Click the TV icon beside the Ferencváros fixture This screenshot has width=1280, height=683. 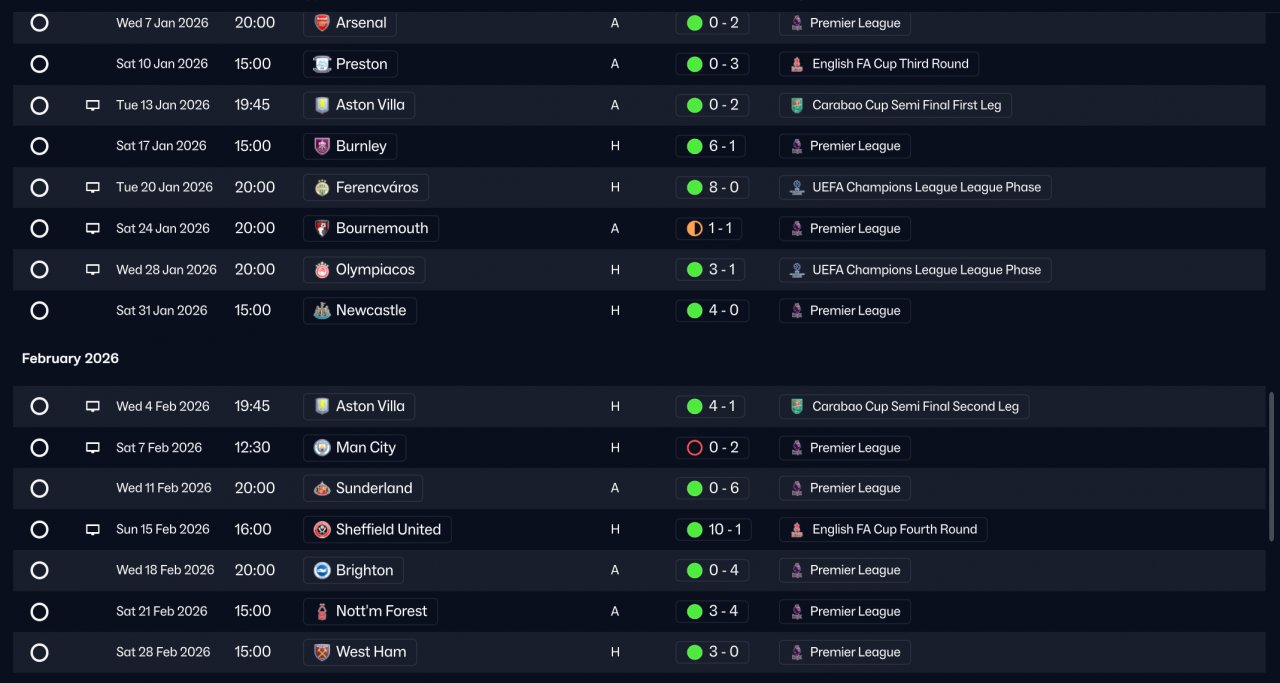(93, 187)
